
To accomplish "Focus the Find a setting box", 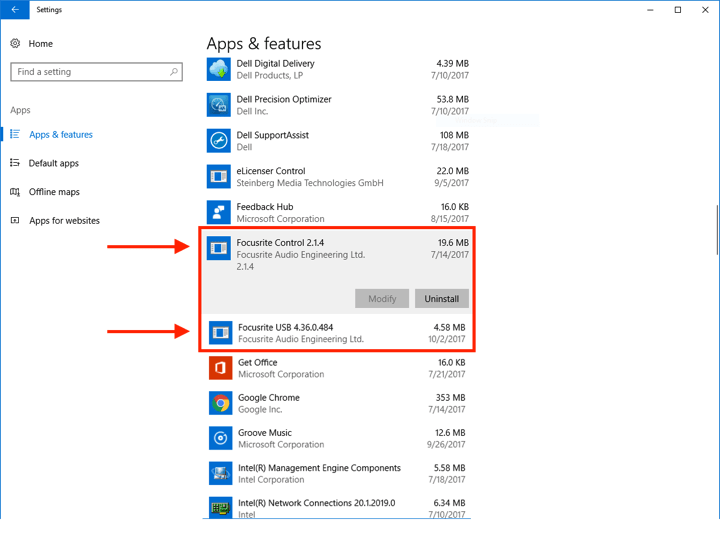I will [96, 72].
